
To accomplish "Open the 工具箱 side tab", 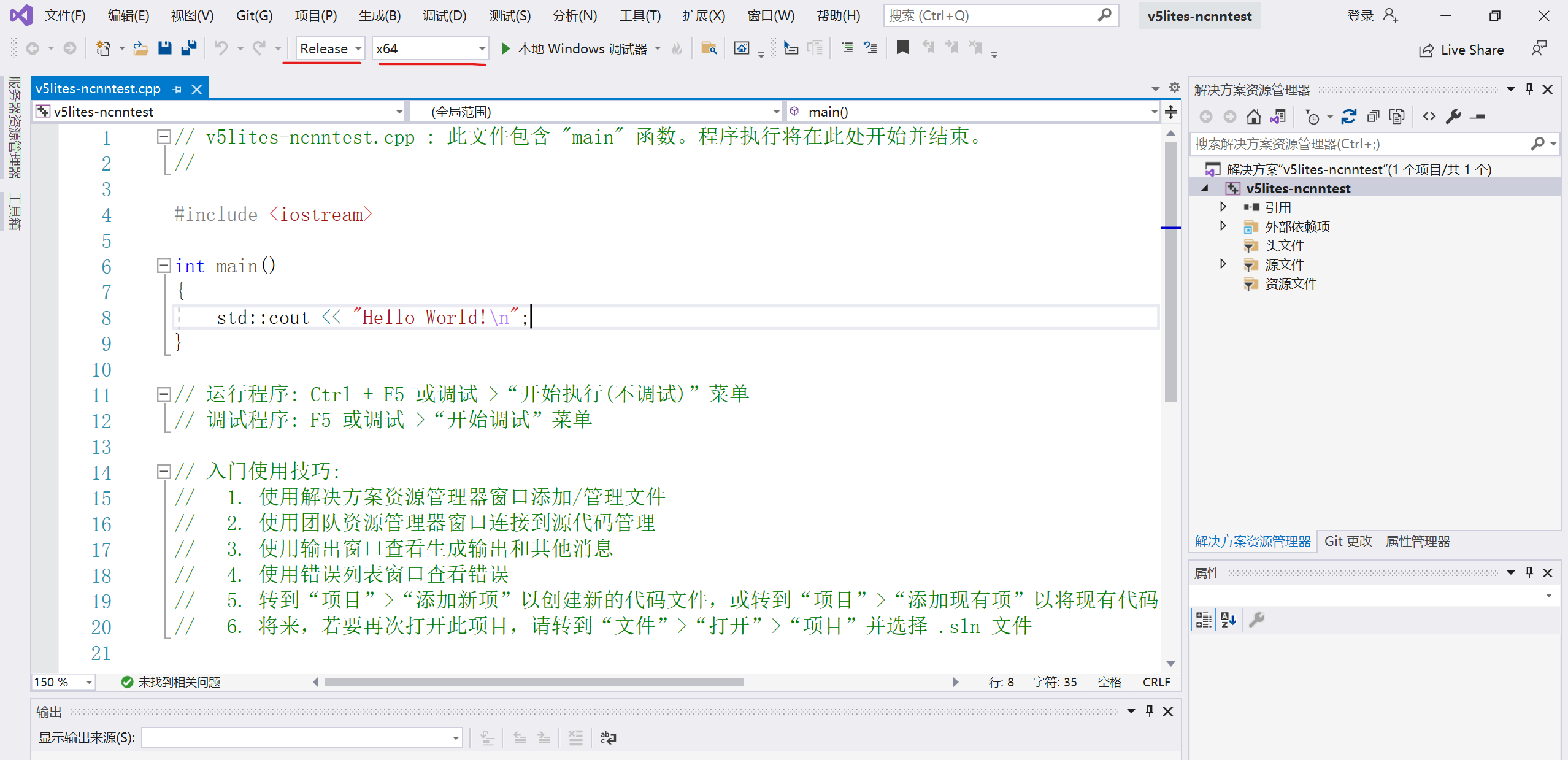I will [14, 211].
